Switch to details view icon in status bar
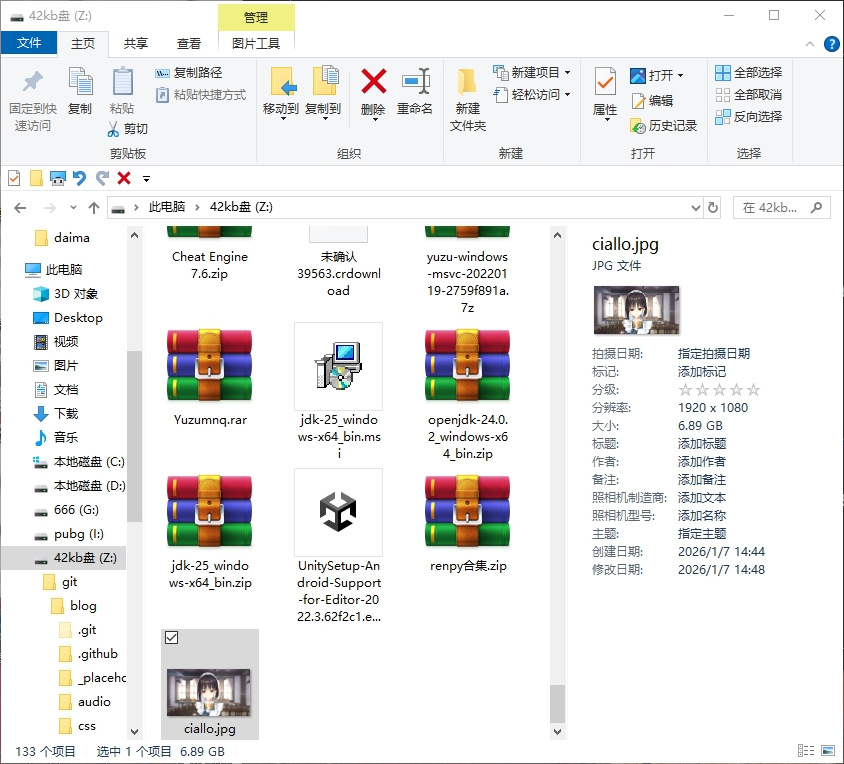 click(806, 751)
